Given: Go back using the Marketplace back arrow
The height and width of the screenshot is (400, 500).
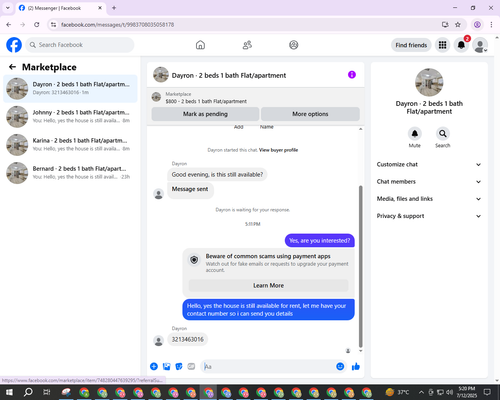Looking at the screenshot, I should (12, 67).
